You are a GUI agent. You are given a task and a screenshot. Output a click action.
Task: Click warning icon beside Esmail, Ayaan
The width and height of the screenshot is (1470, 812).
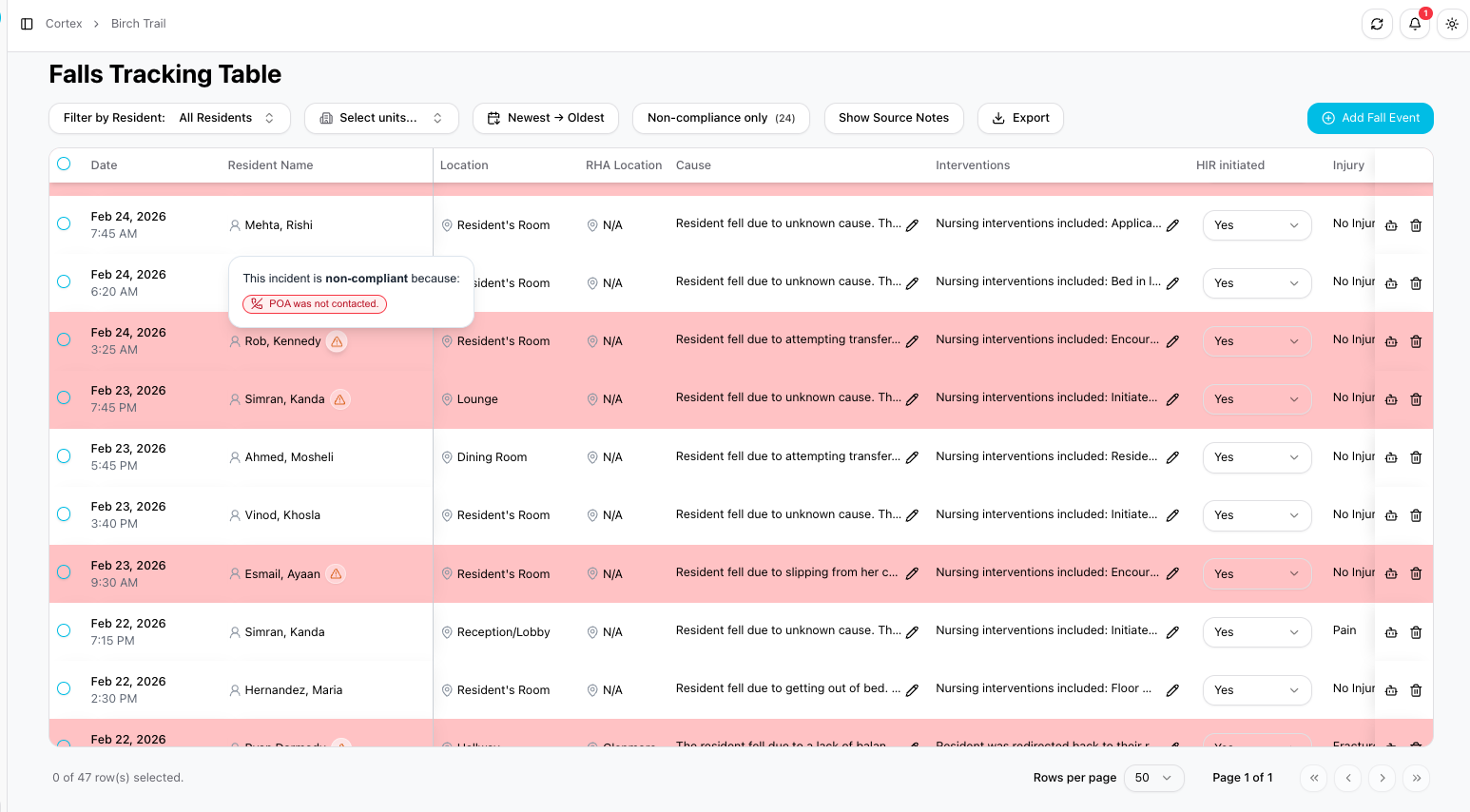click(336, 574)
